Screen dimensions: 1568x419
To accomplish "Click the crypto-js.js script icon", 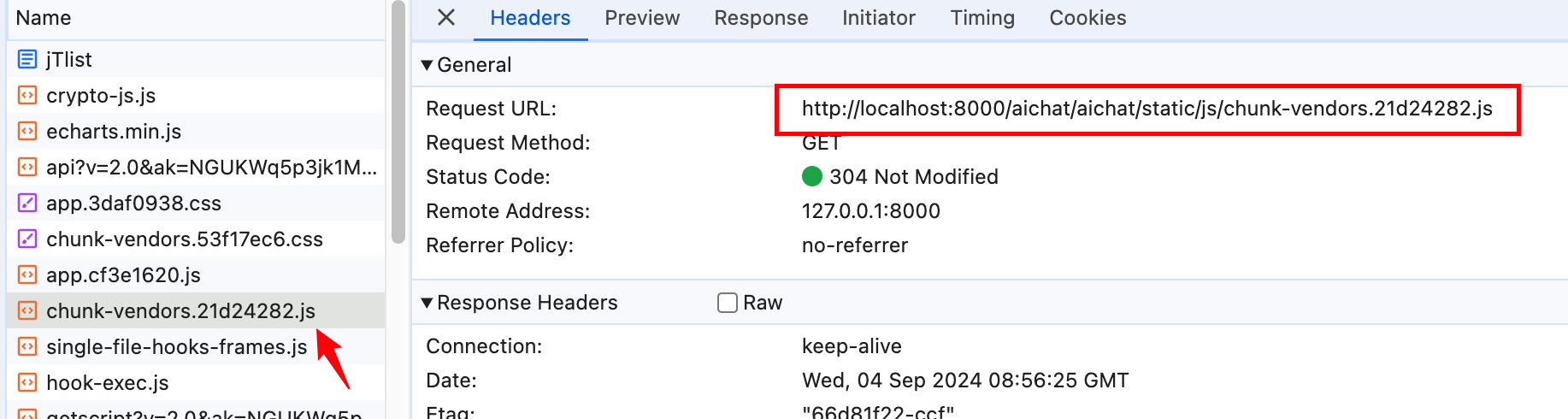I will [27, 96].
